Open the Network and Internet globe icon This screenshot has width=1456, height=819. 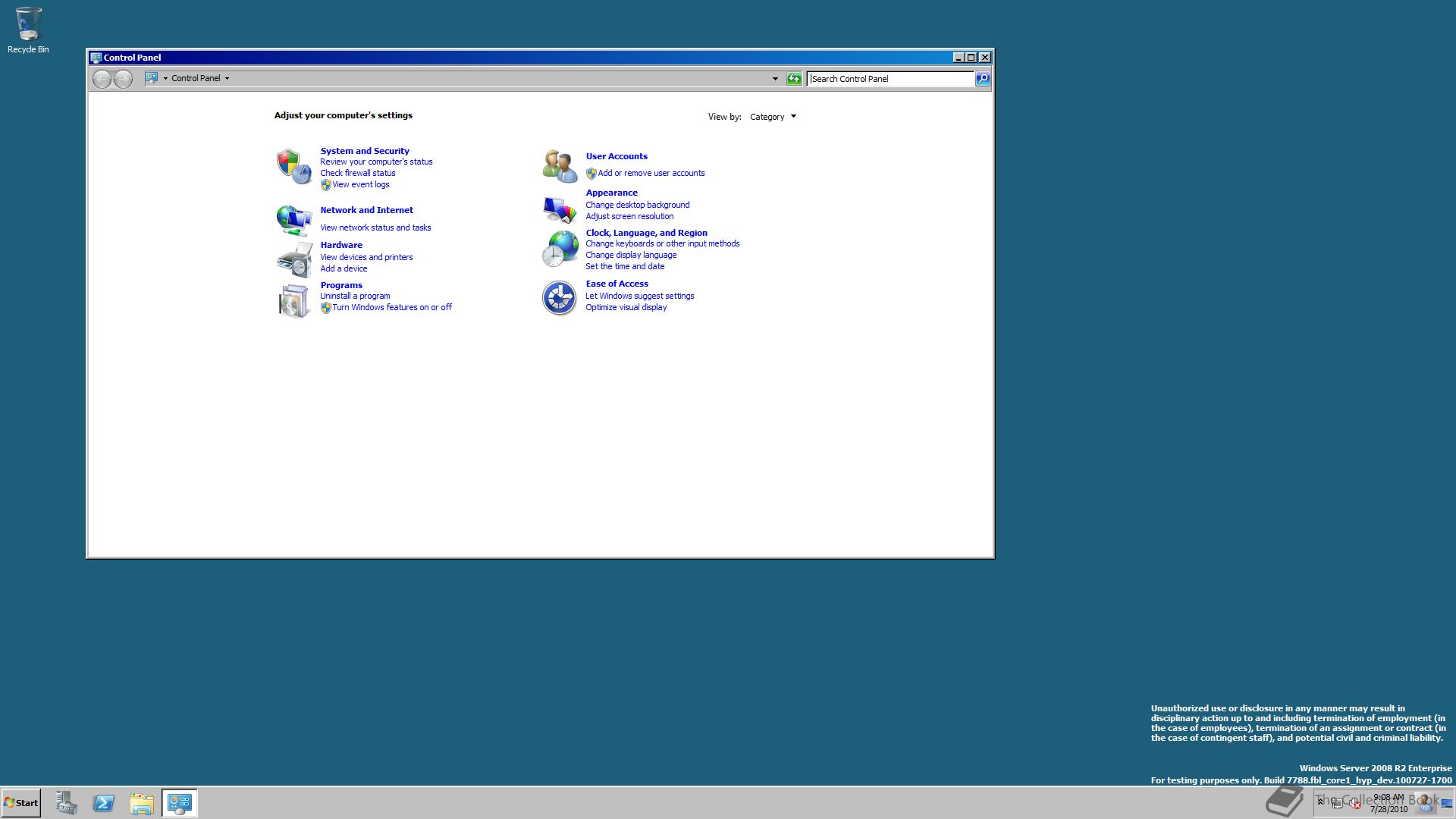[x=293, y=220]
